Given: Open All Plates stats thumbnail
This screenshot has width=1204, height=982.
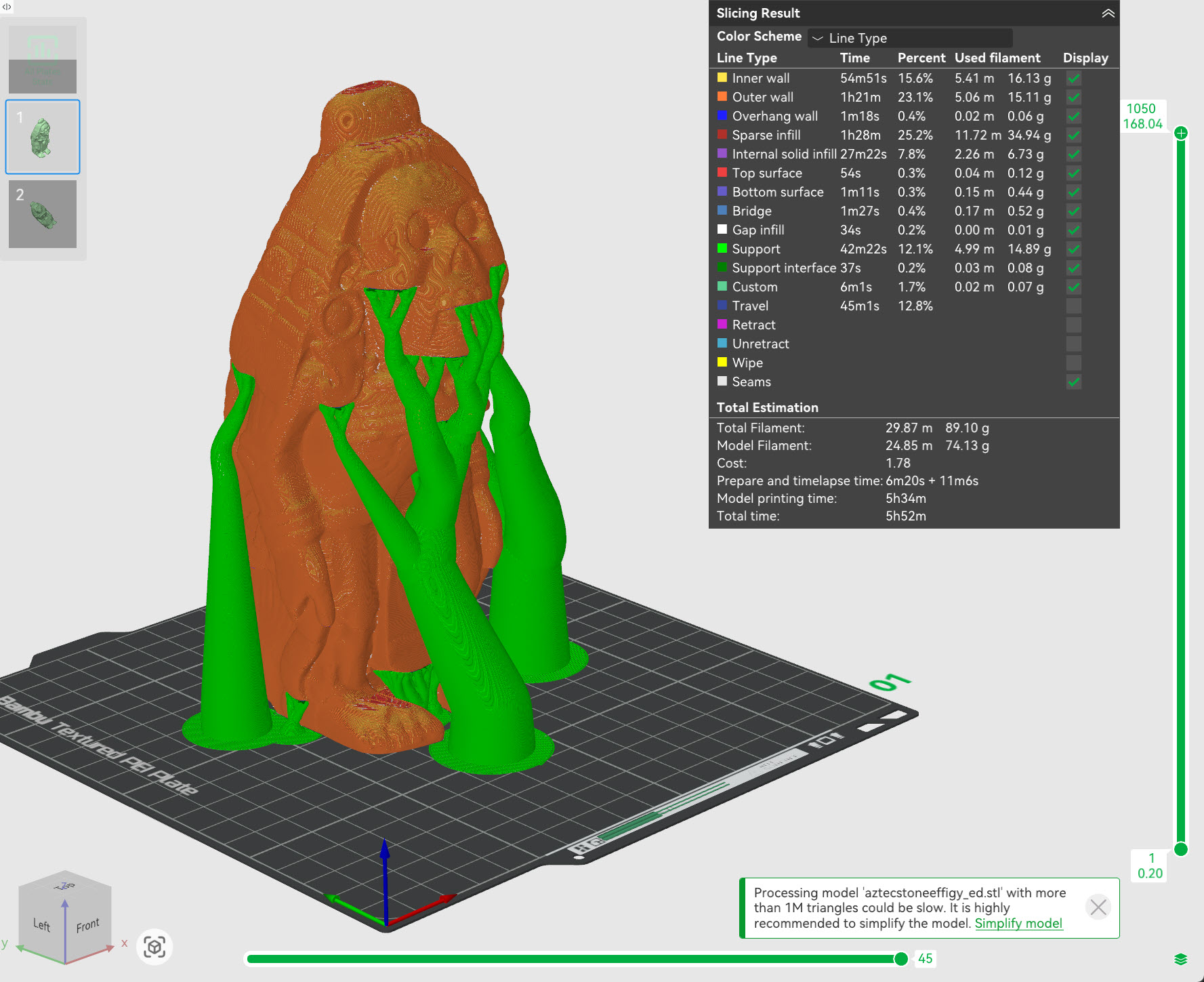Looking at the screenshot, I should tap(43, 60).
